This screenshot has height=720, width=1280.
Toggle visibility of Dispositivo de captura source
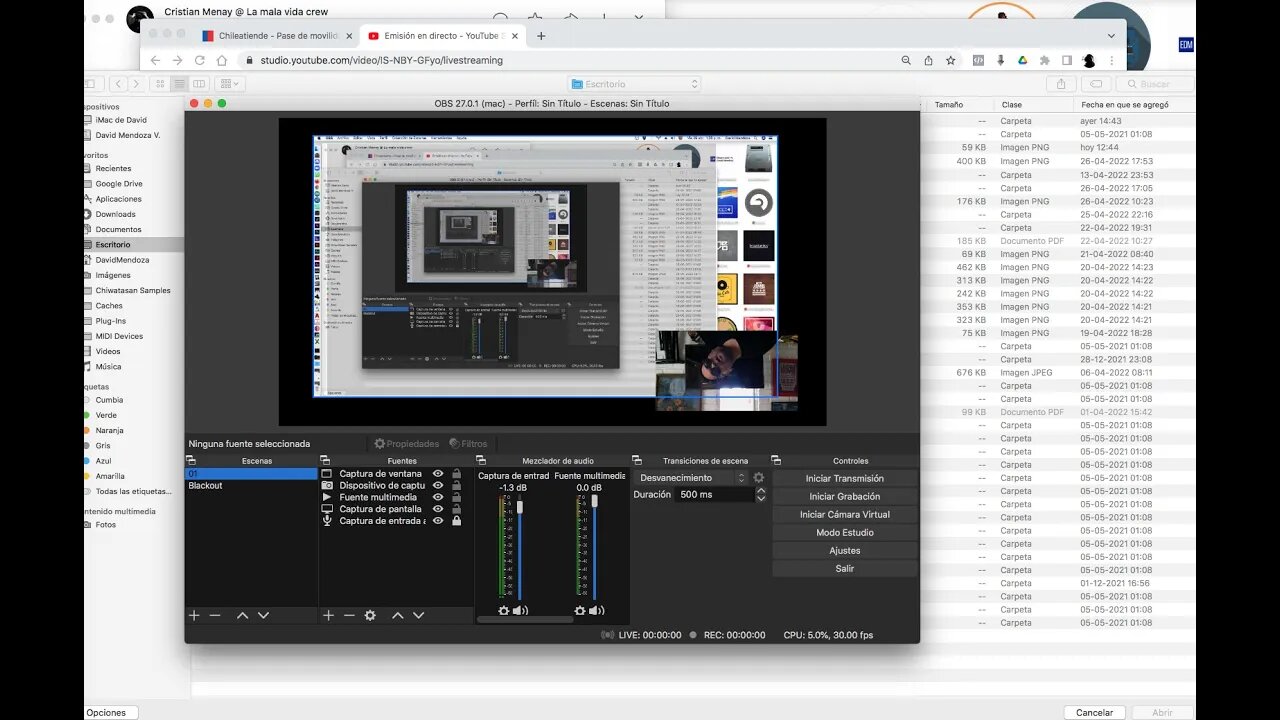pos(437,485)
